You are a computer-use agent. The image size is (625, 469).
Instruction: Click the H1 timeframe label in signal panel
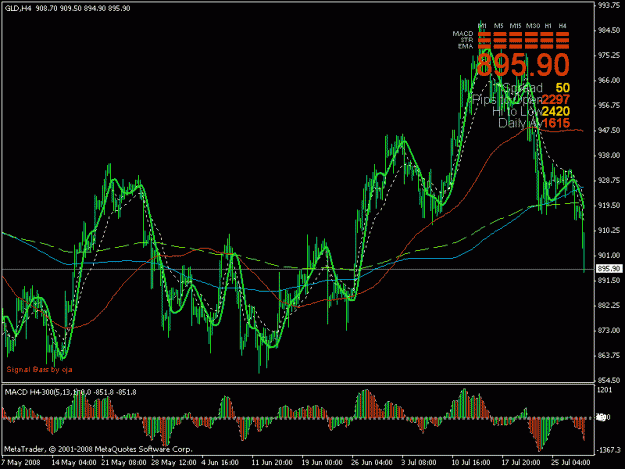(548, 26)
